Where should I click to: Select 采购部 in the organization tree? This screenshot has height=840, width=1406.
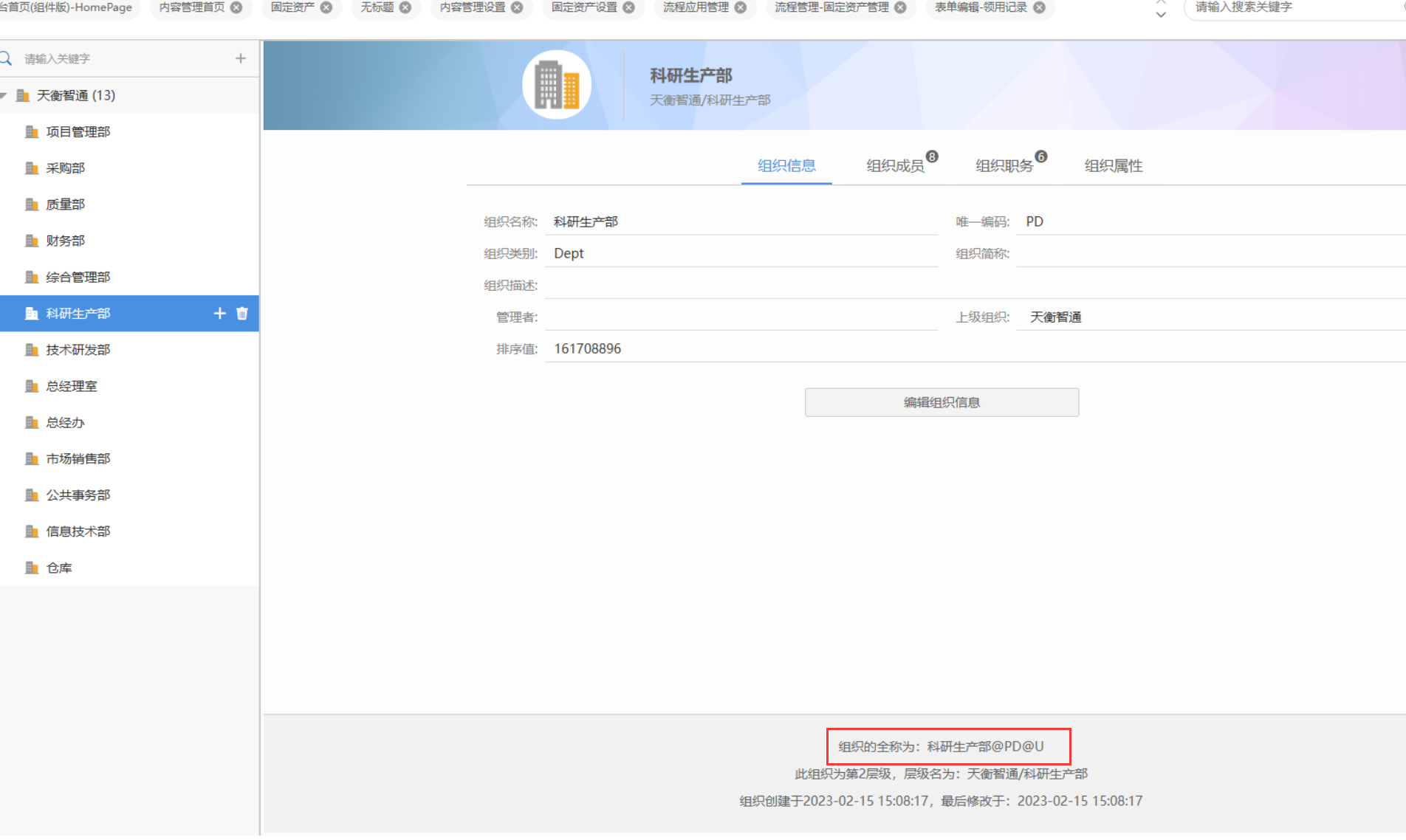point(129,168)
